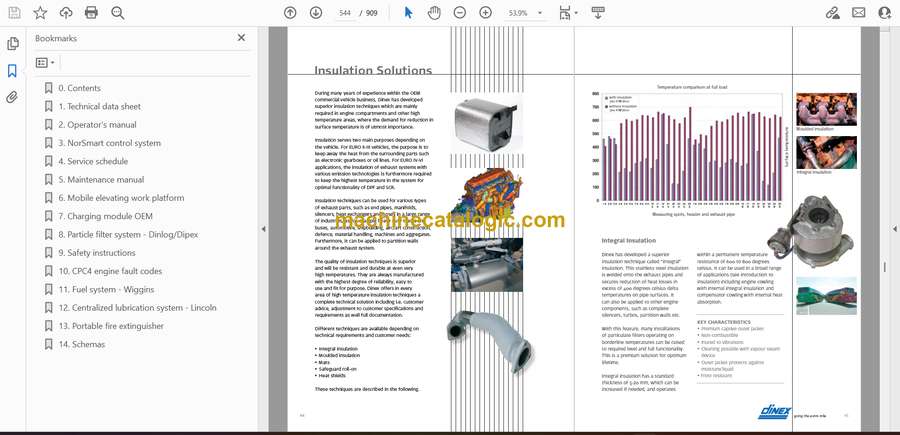900x435 pixels.
Task: Open the fit page options dropdown
Action: point(568,13)
